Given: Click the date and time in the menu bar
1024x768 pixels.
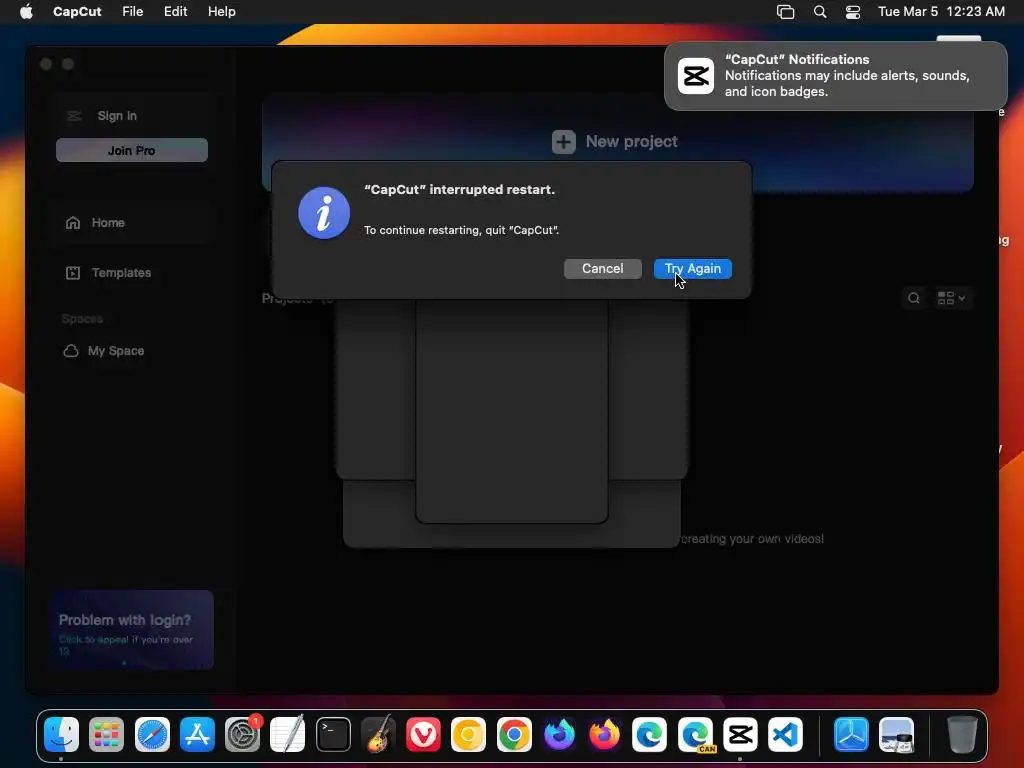Looking at the screenshot, I should pyautogui.click(x=941, y=12).
